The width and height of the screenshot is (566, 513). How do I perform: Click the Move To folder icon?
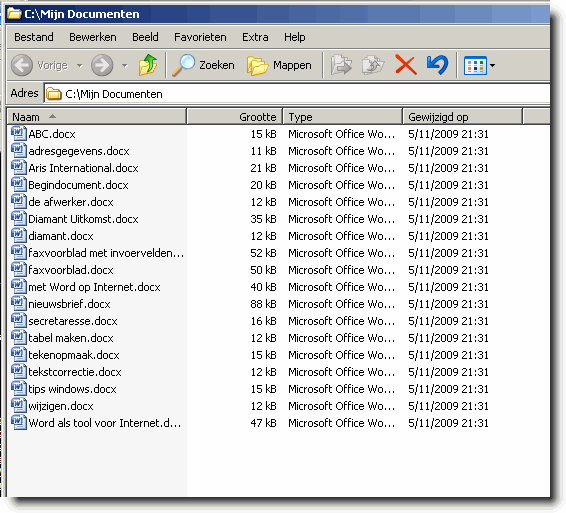pos(341,65)
